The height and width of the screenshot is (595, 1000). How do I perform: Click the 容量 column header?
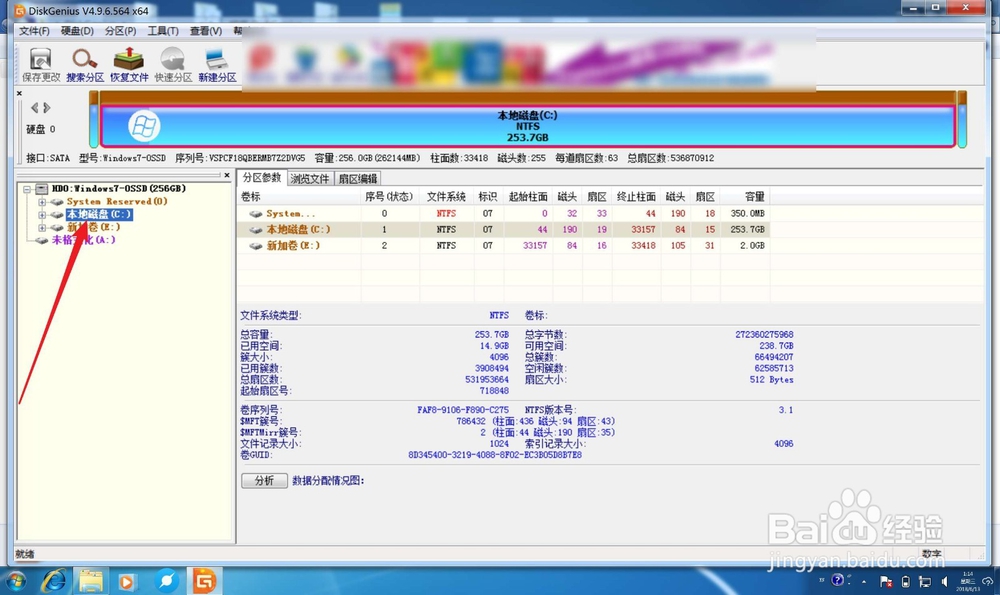coord(745,196)
